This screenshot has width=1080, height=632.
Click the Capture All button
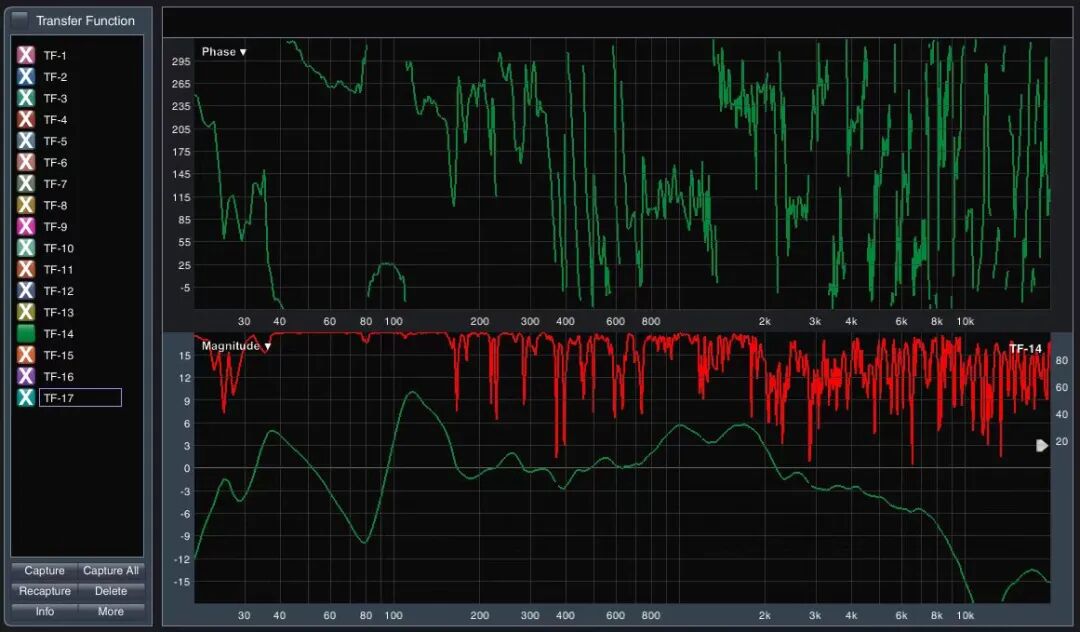pos(111,571)
